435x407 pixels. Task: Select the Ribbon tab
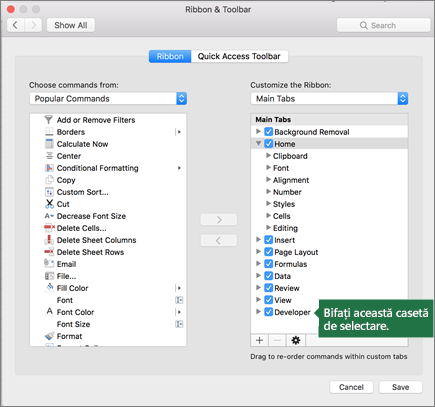170,56
